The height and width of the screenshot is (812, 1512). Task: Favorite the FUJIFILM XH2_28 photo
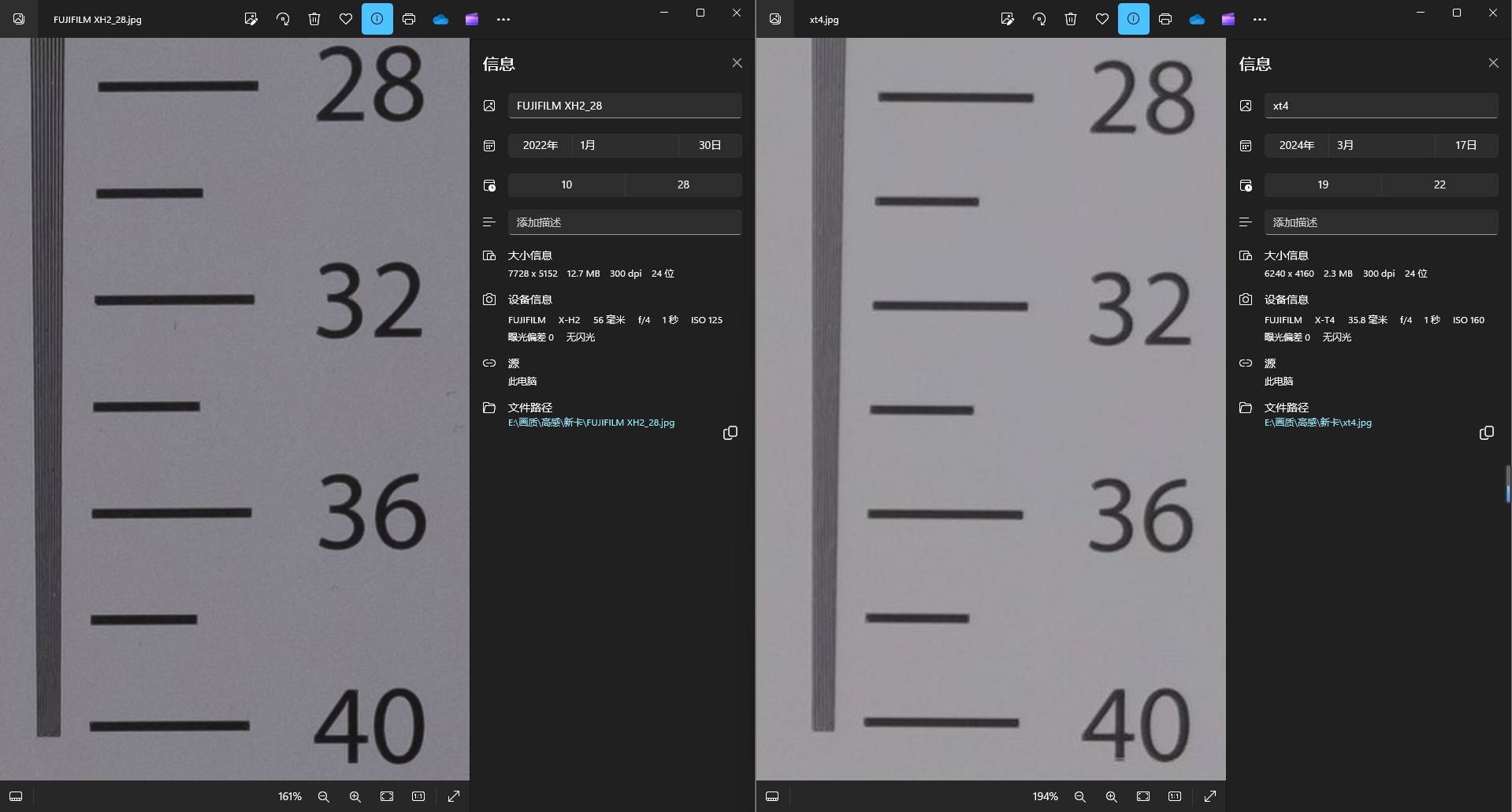pos(346,19)
